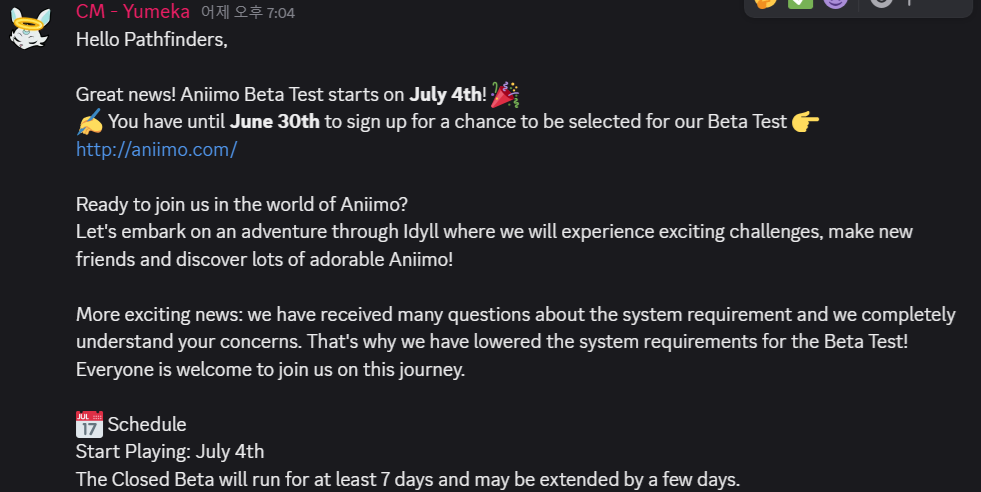
Task: Click the bold July 4th text
Action: coord(446,95)
